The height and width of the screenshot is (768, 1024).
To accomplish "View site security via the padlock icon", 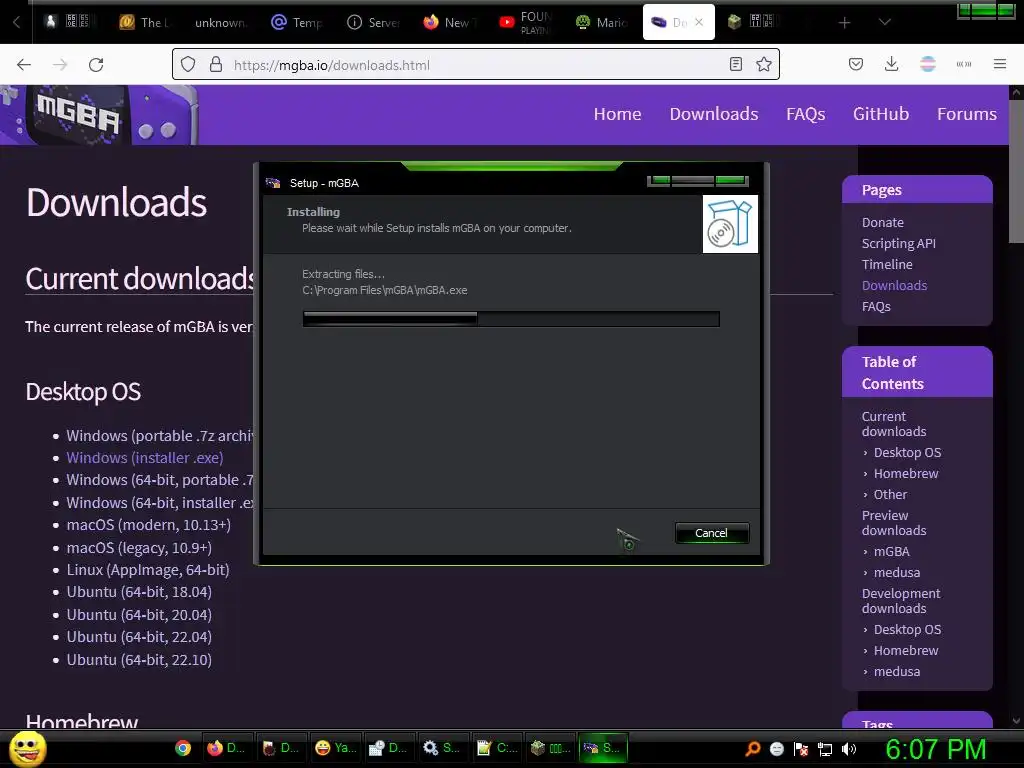I will tap(216, 65).
